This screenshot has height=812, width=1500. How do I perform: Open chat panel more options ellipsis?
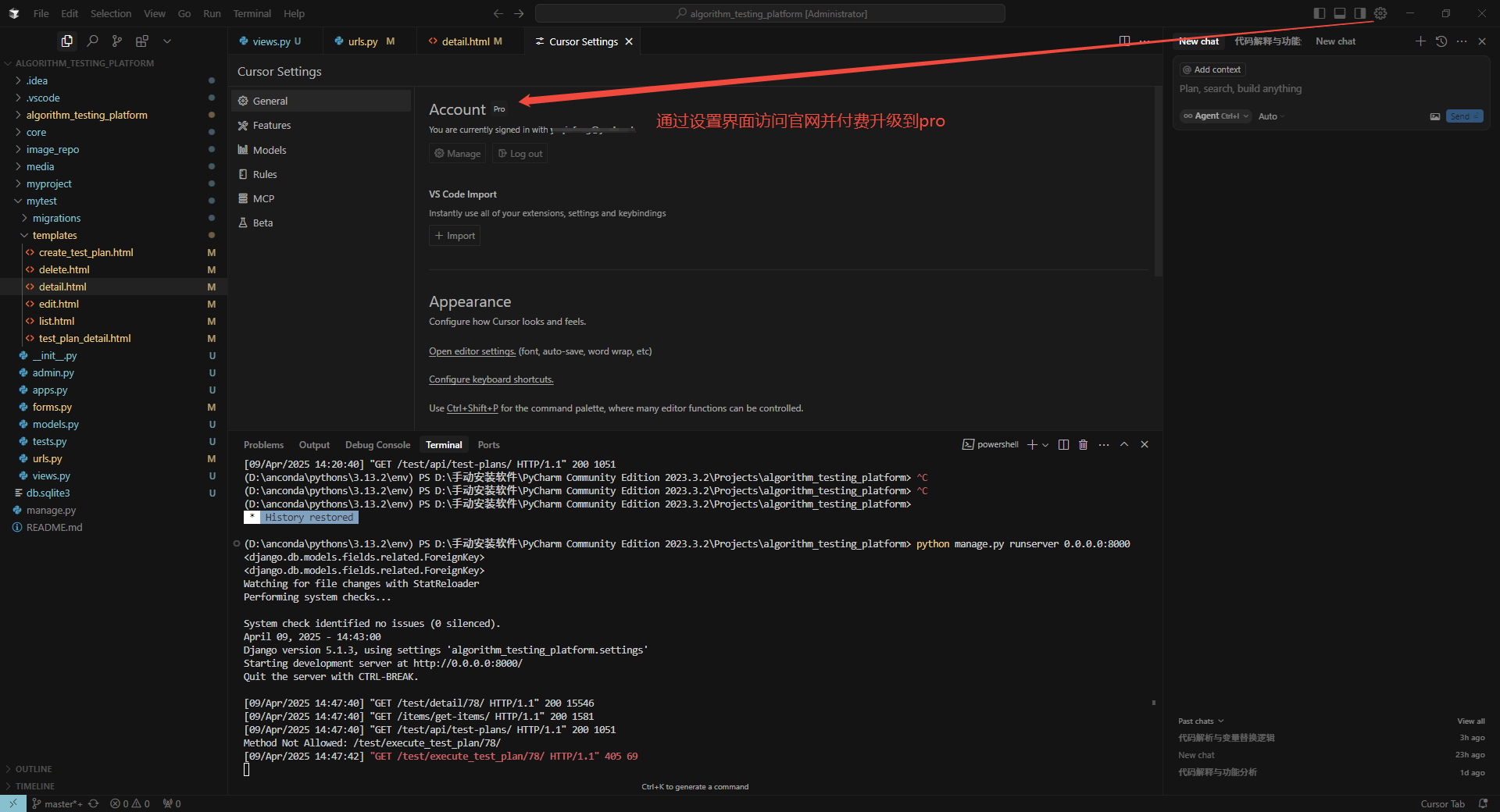(1462, 41)
